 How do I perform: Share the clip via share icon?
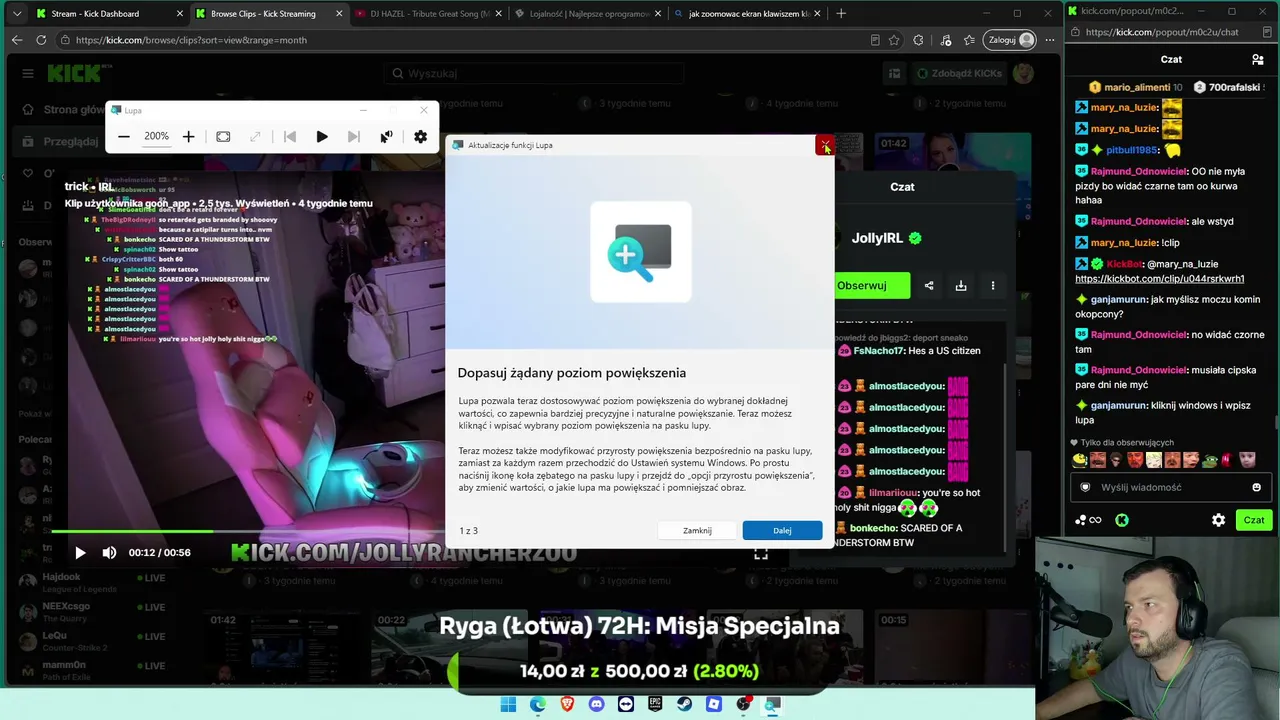tap(929, 285)
